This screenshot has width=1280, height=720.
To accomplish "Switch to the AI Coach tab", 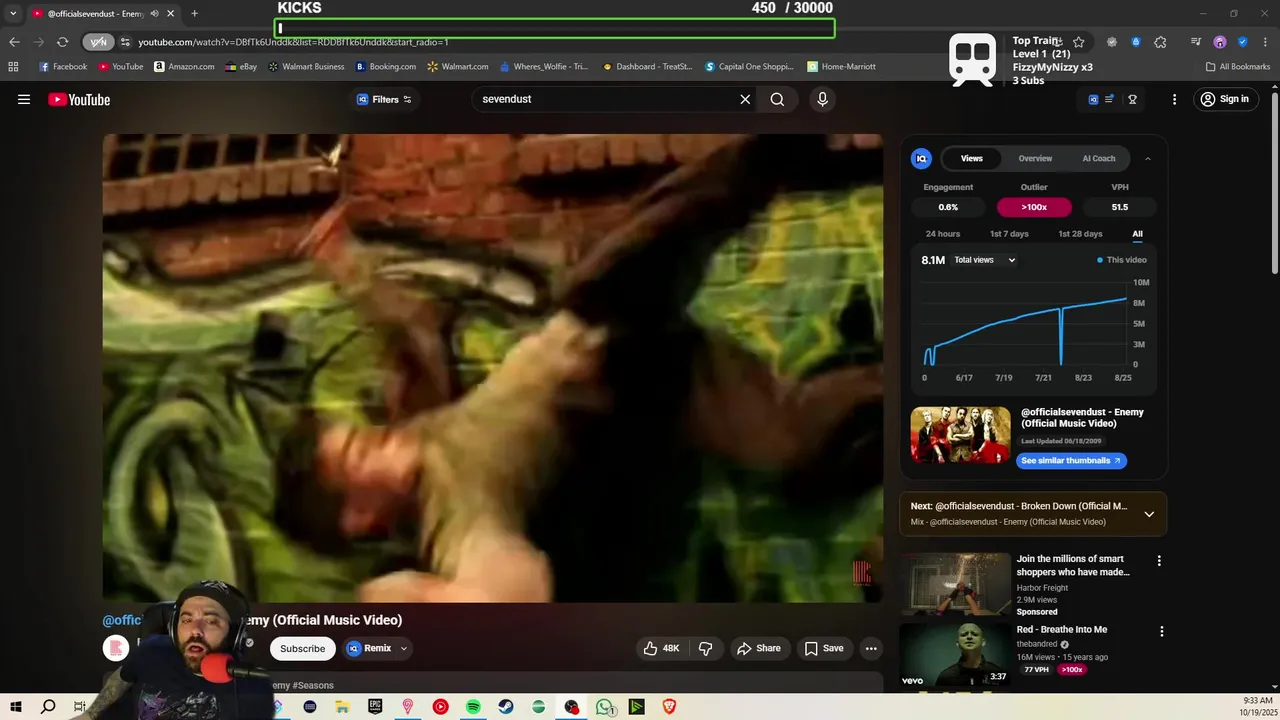I will [1098, 158].
